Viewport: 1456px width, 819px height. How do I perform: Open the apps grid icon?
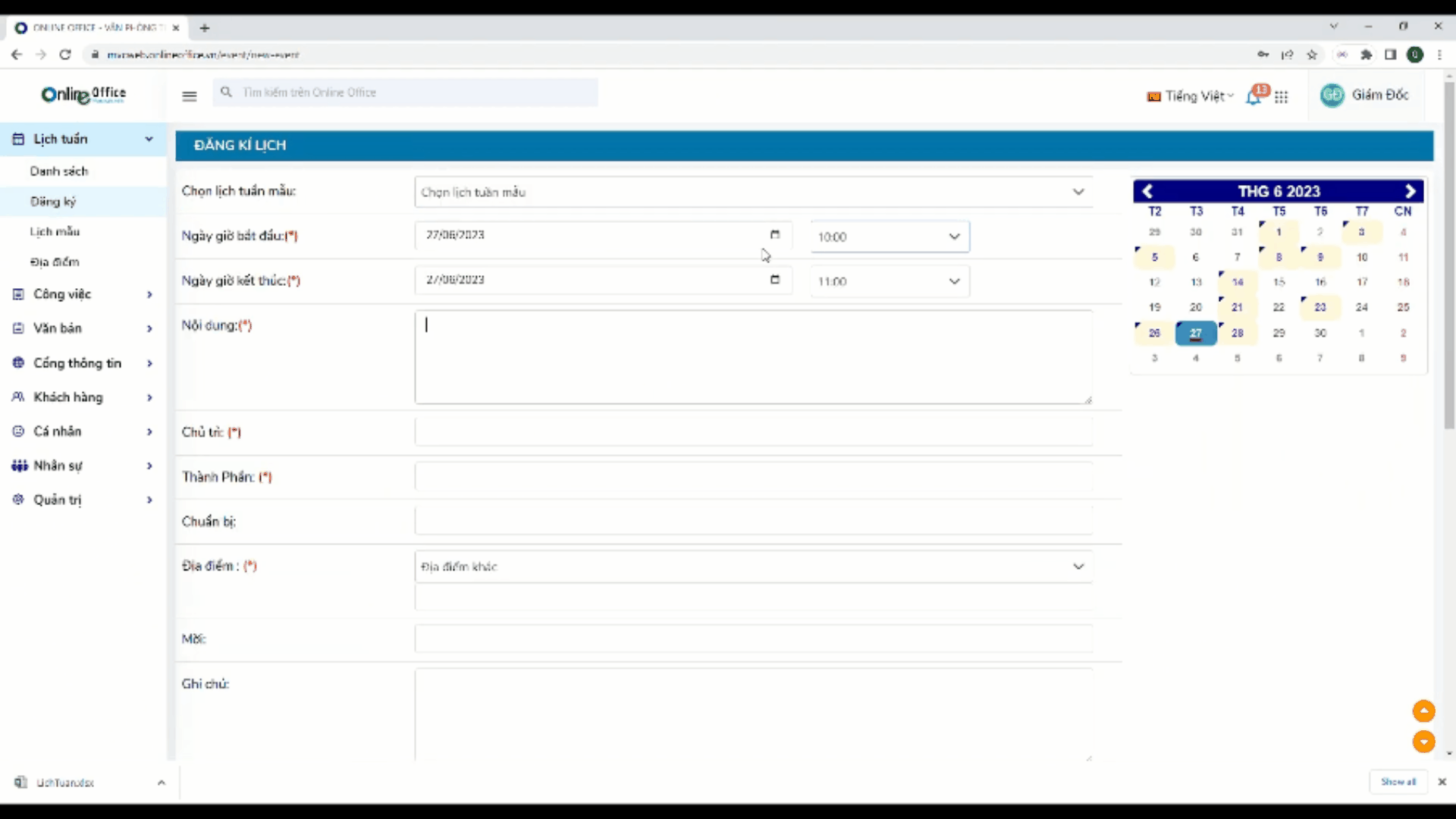(1282, 97)
